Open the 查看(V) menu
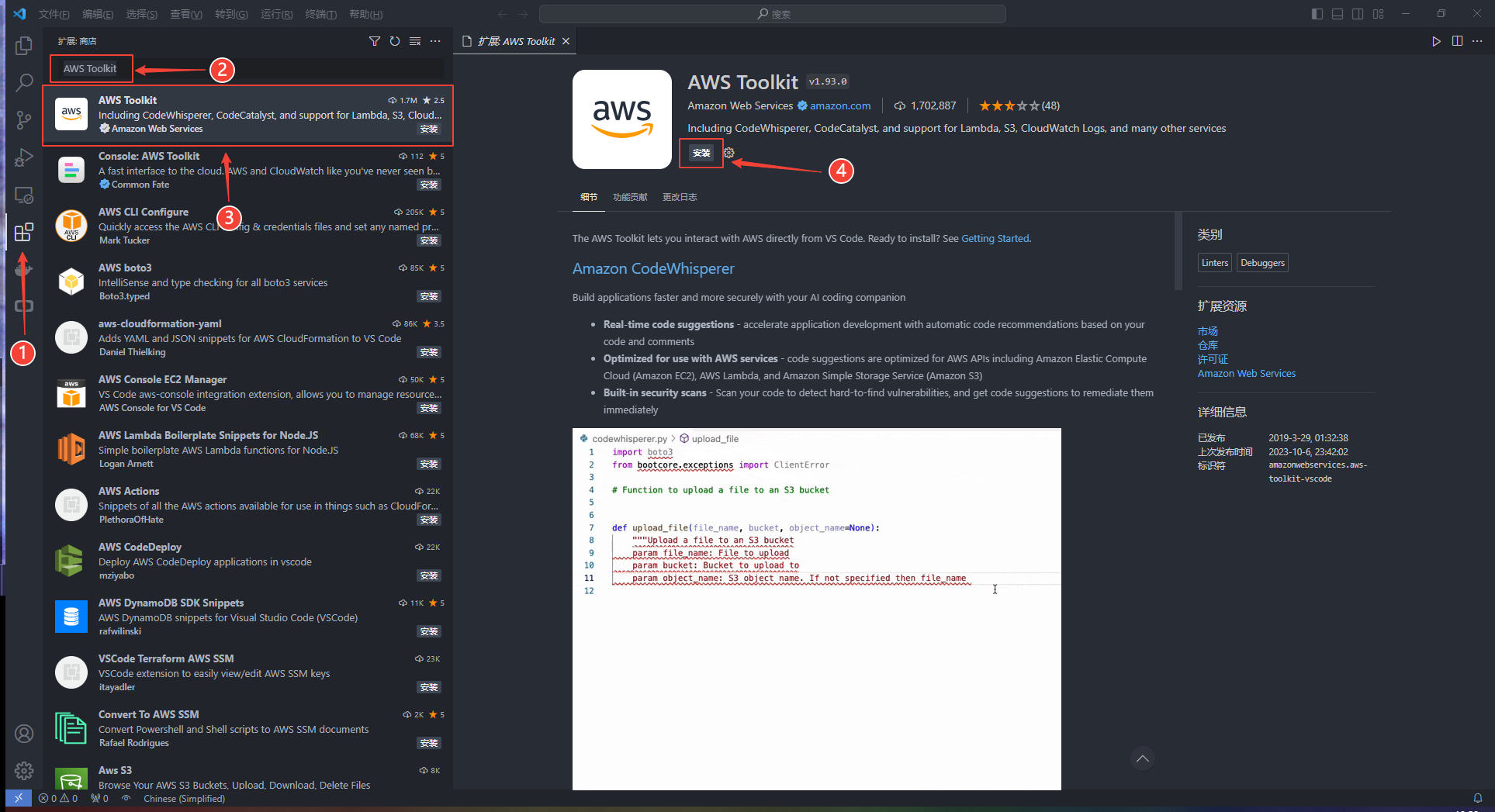The width and height of the screenshot is (1495, 812). coord(186,14)
